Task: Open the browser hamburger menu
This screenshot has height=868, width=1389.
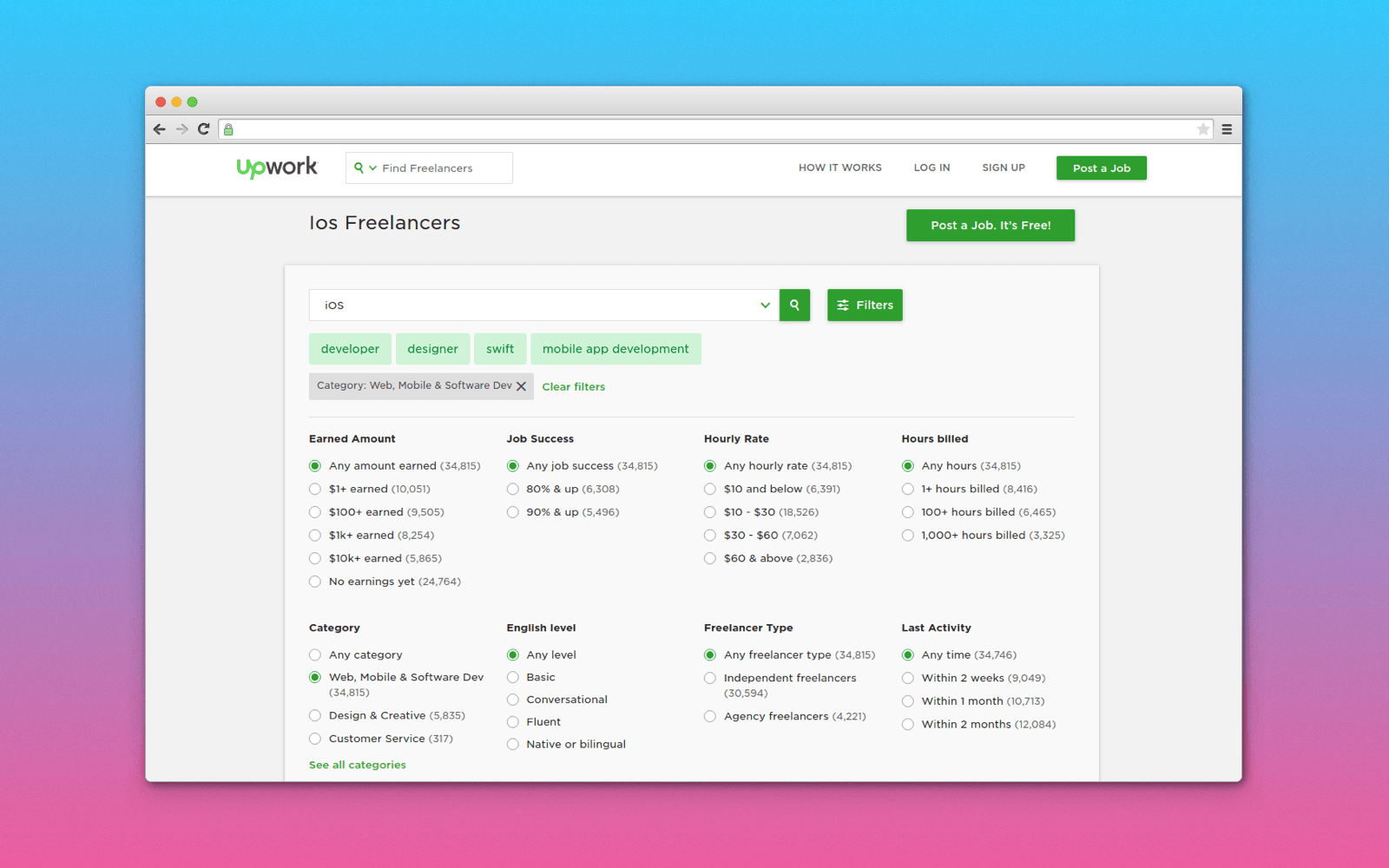Action: (1227, 129)
